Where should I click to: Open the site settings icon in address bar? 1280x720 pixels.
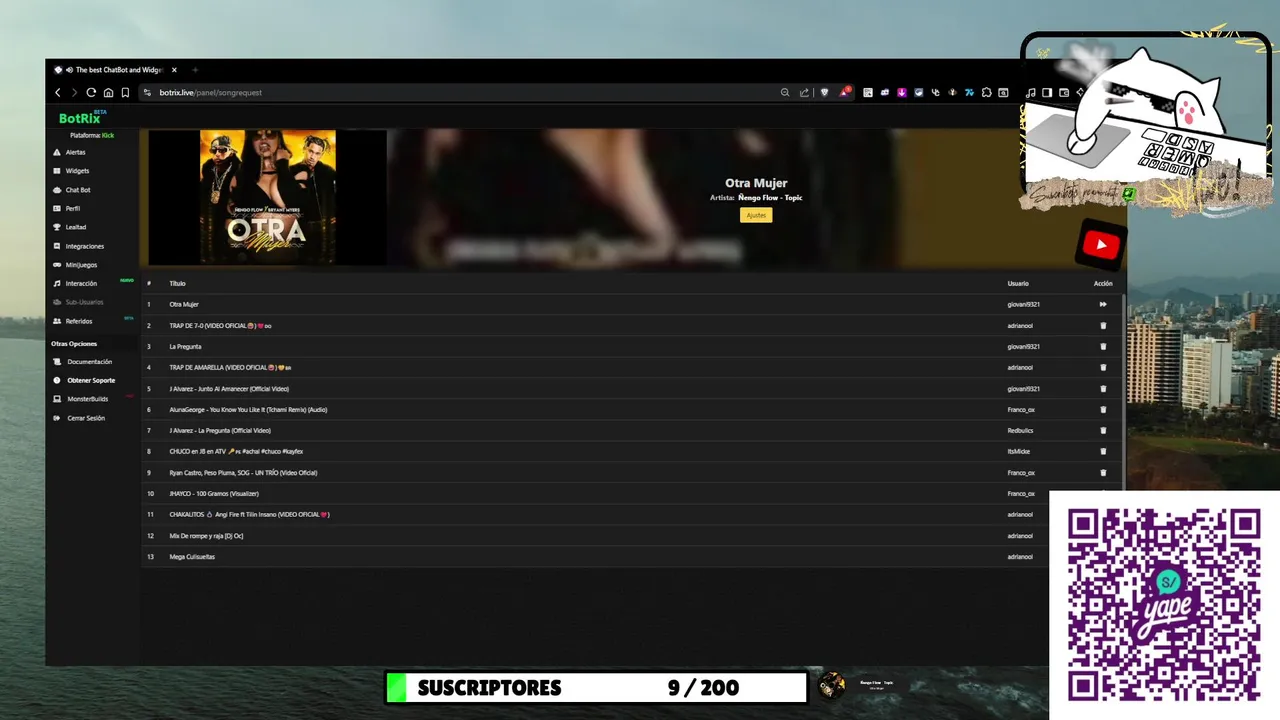tap(148, 92)
